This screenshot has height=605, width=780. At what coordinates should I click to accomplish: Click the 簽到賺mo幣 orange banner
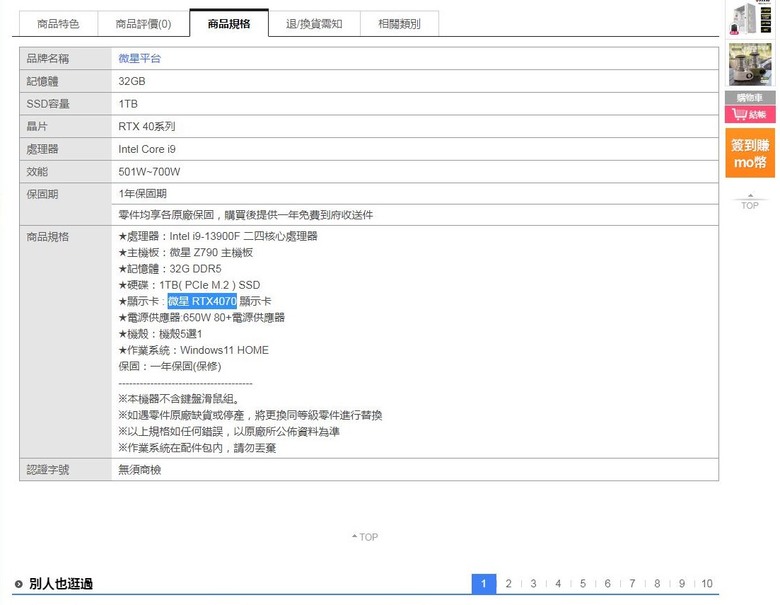(750, 153)
